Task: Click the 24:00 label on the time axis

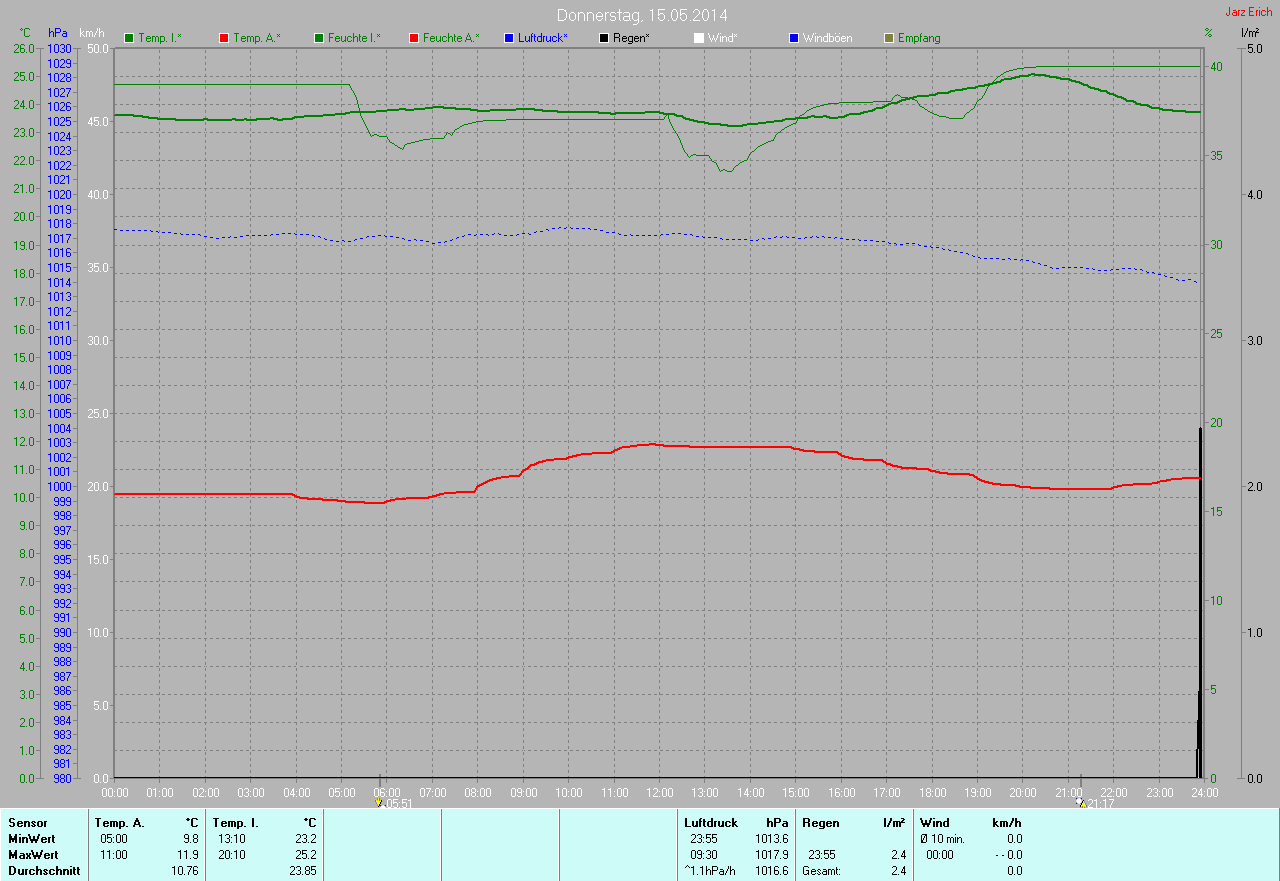Action: coord(1204,792)
